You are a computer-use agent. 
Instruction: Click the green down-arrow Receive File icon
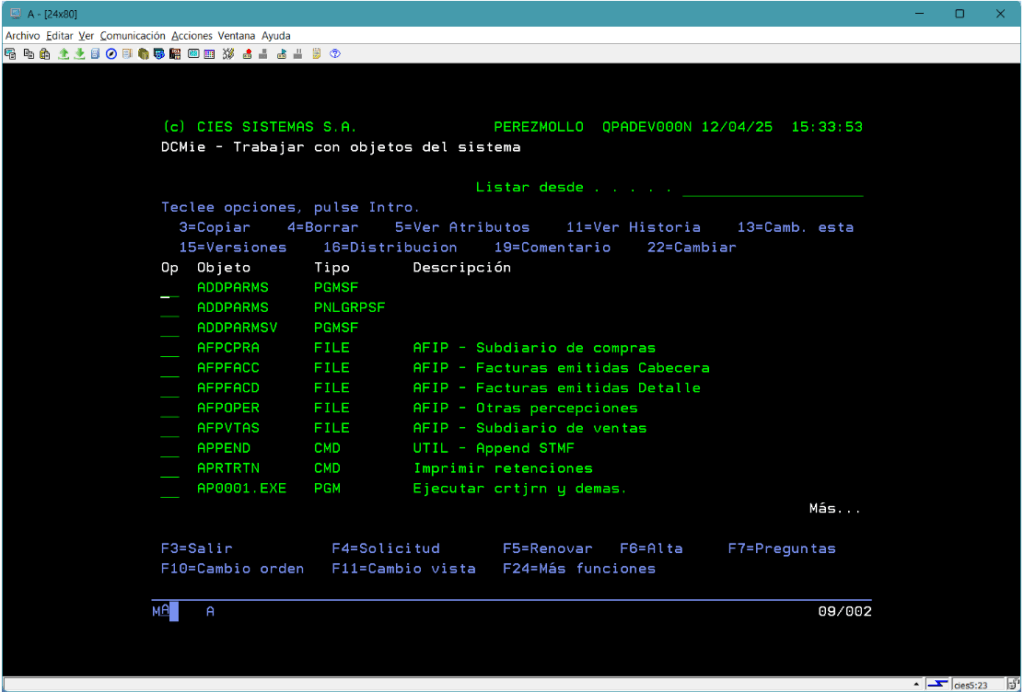pos(79,54)
